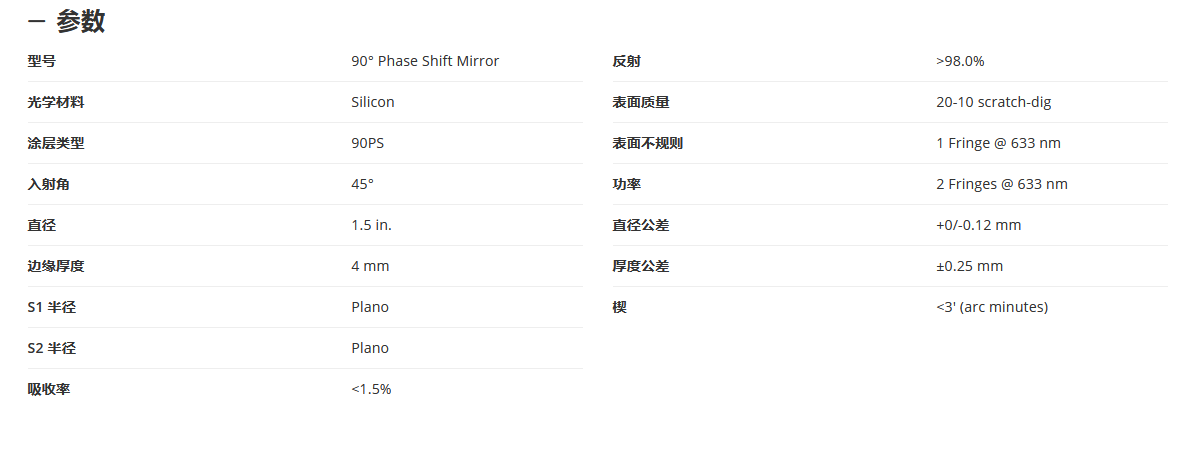
Task: Select the <3' (arc minutes) value
Action: pyautogui.click(x=992, y=307)
